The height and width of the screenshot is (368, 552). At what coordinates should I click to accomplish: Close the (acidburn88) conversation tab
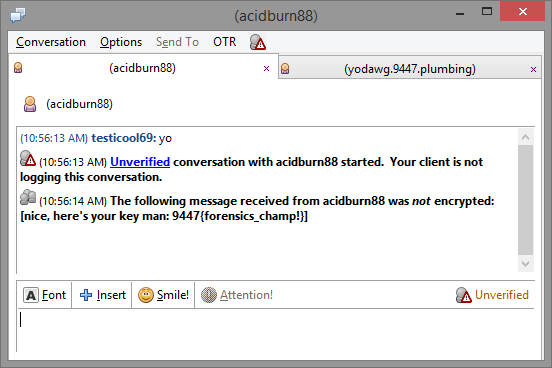click(266, 68)
